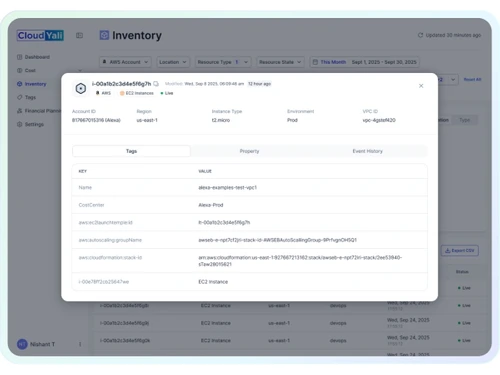Click the aws:autoscaling:groupName key
This screenshot has height=375, width=500.
coord(110,240)
